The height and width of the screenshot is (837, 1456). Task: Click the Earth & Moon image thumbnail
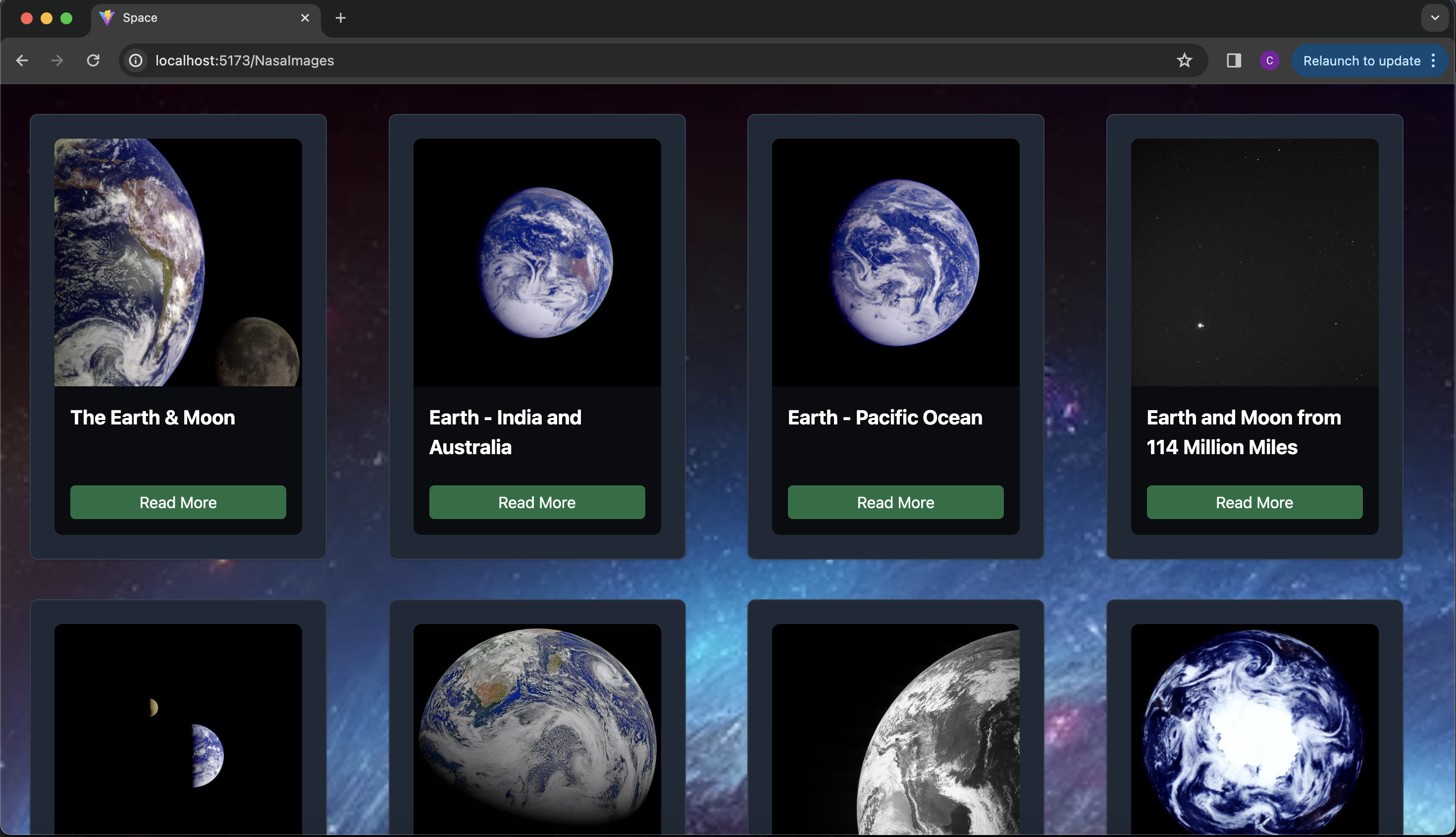(x=178, y=262)
